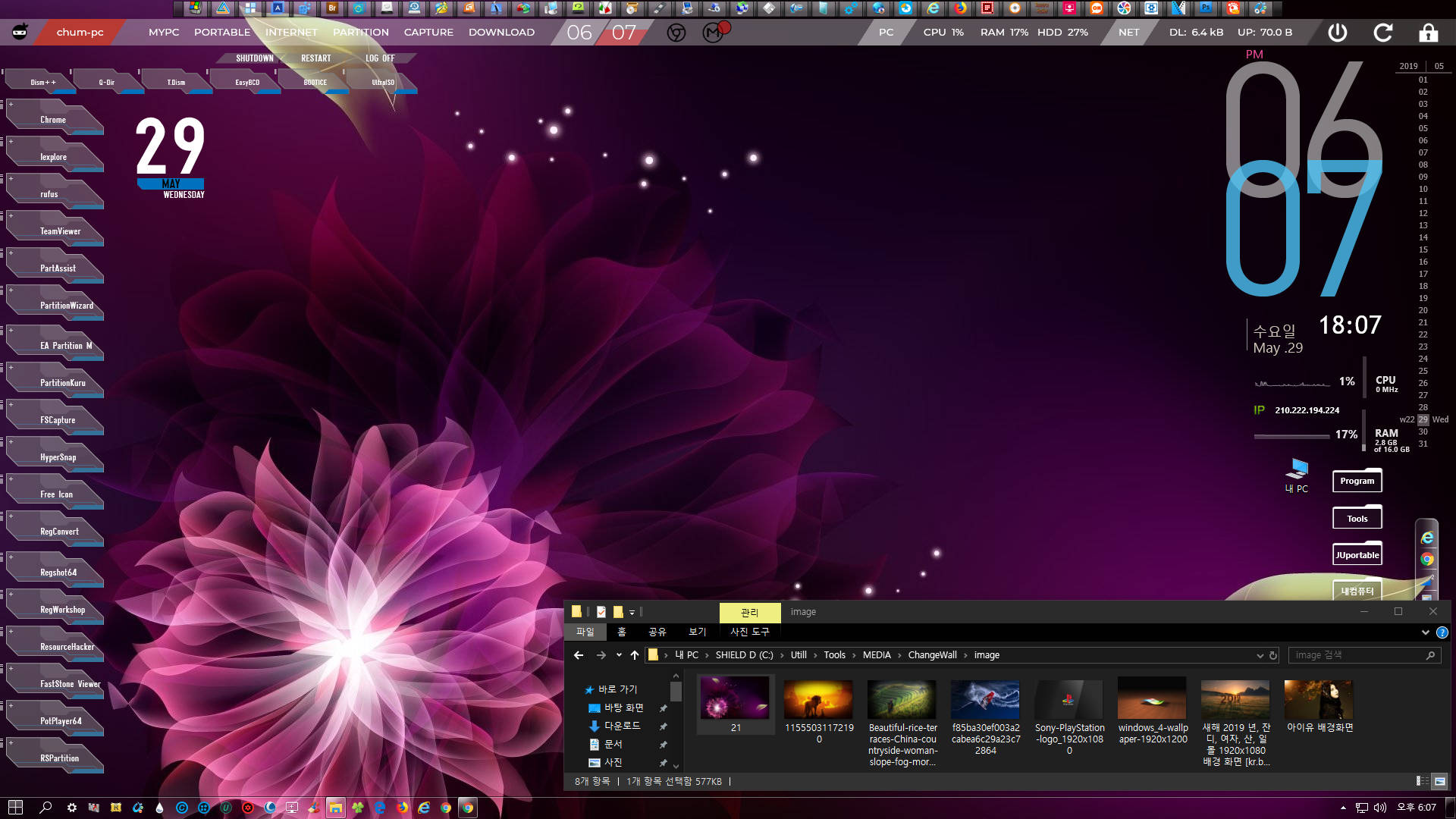Open the PORTABLE menu in top bar

(222, 33)
